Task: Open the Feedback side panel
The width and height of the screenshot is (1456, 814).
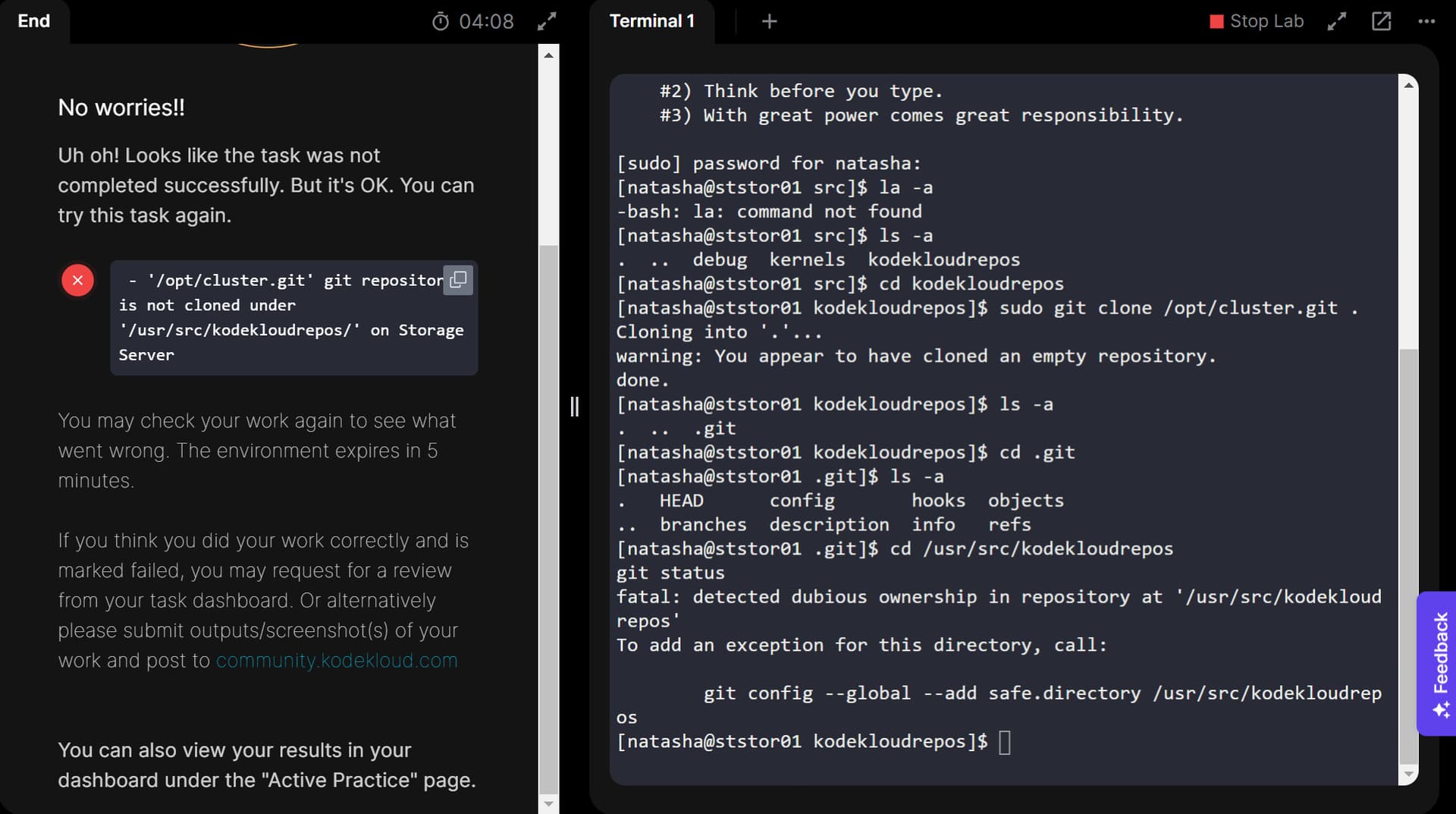Action: click(x=1439, y=662)
